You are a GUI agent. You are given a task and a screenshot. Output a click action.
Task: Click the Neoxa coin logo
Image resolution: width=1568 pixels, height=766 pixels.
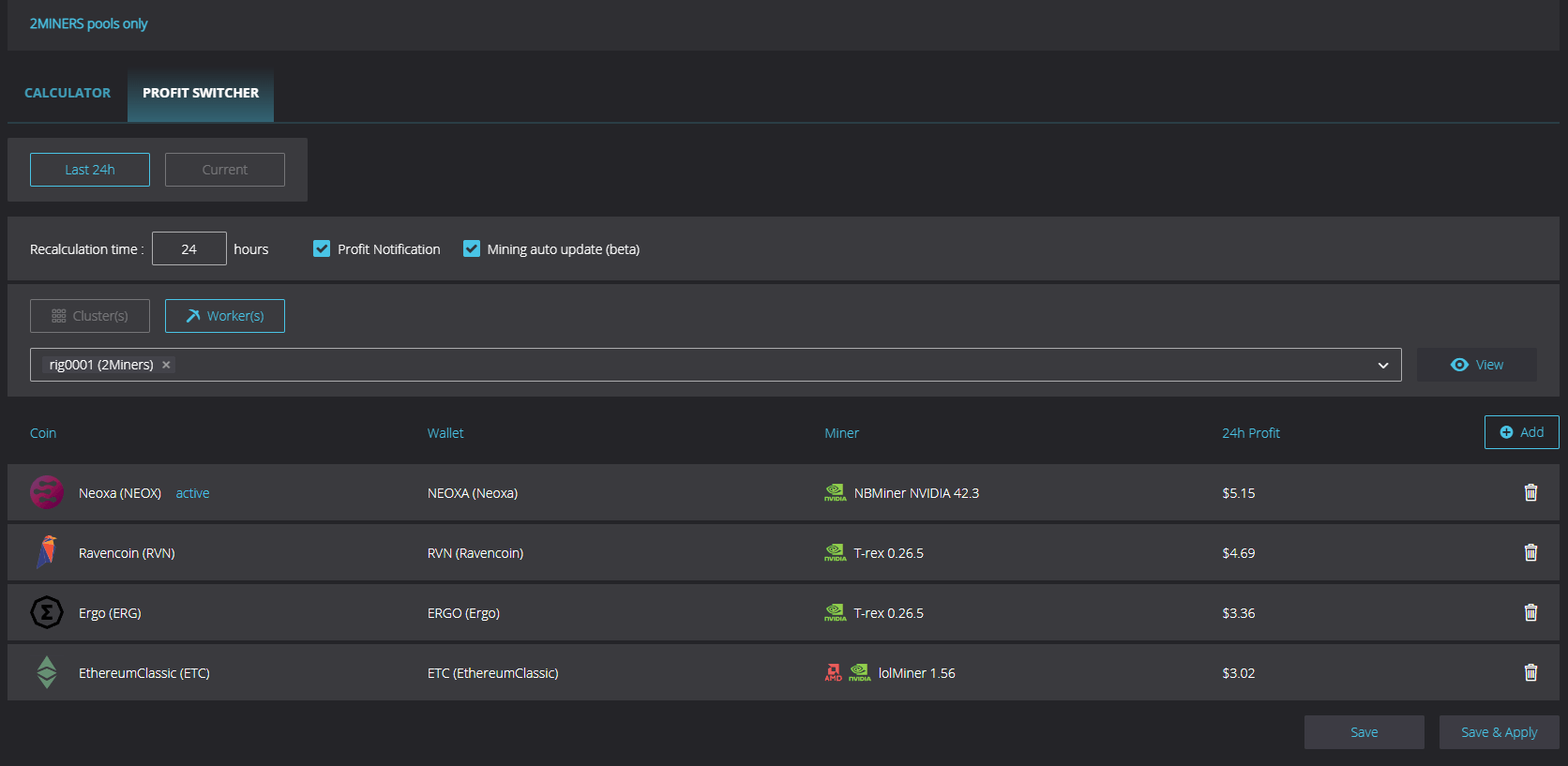click(47, 492)
